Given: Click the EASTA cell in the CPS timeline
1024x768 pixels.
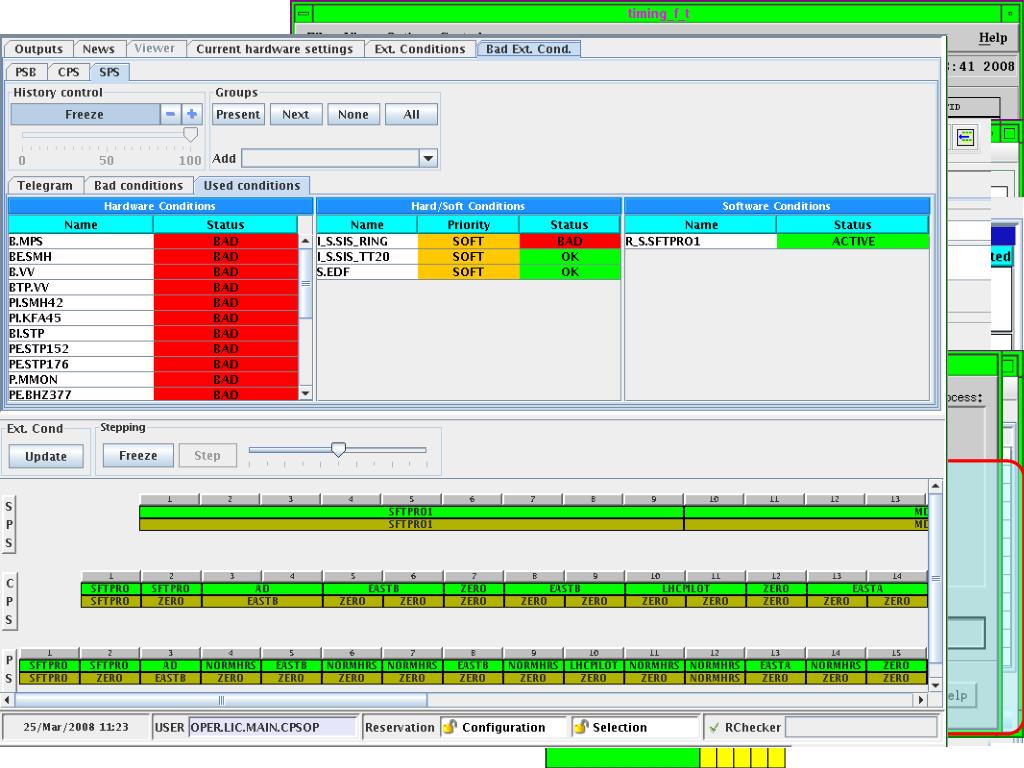Looking at the screenshot, I should pyautogui.click(x=867, y=588).
